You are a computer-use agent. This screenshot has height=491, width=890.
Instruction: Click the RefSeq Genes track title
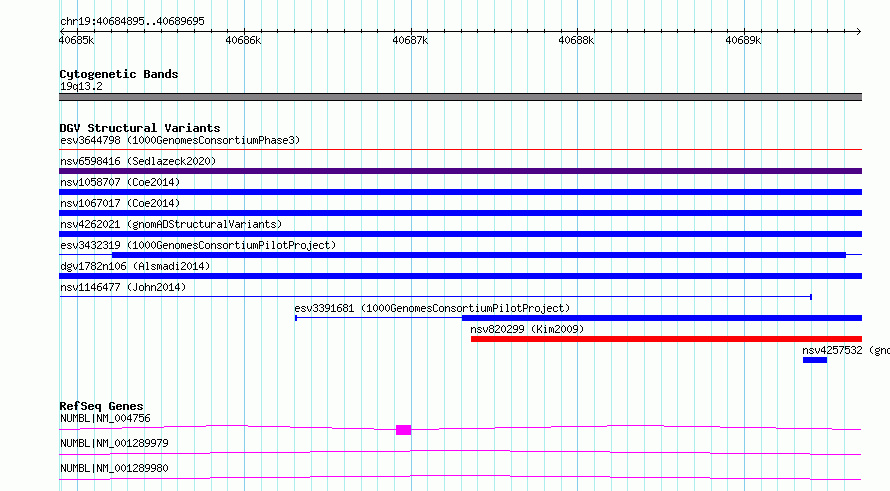coord(101,406)
